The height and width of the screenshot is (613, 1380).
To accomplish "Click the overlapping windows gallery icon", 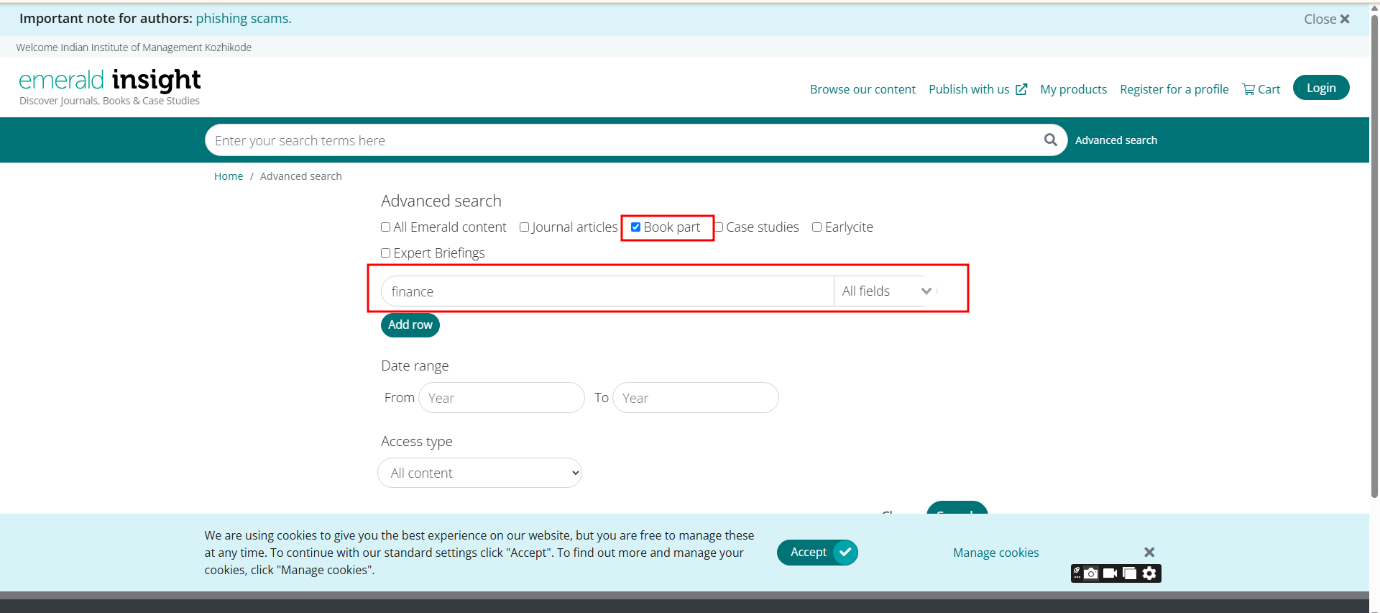I will [x=1129, y=573].
